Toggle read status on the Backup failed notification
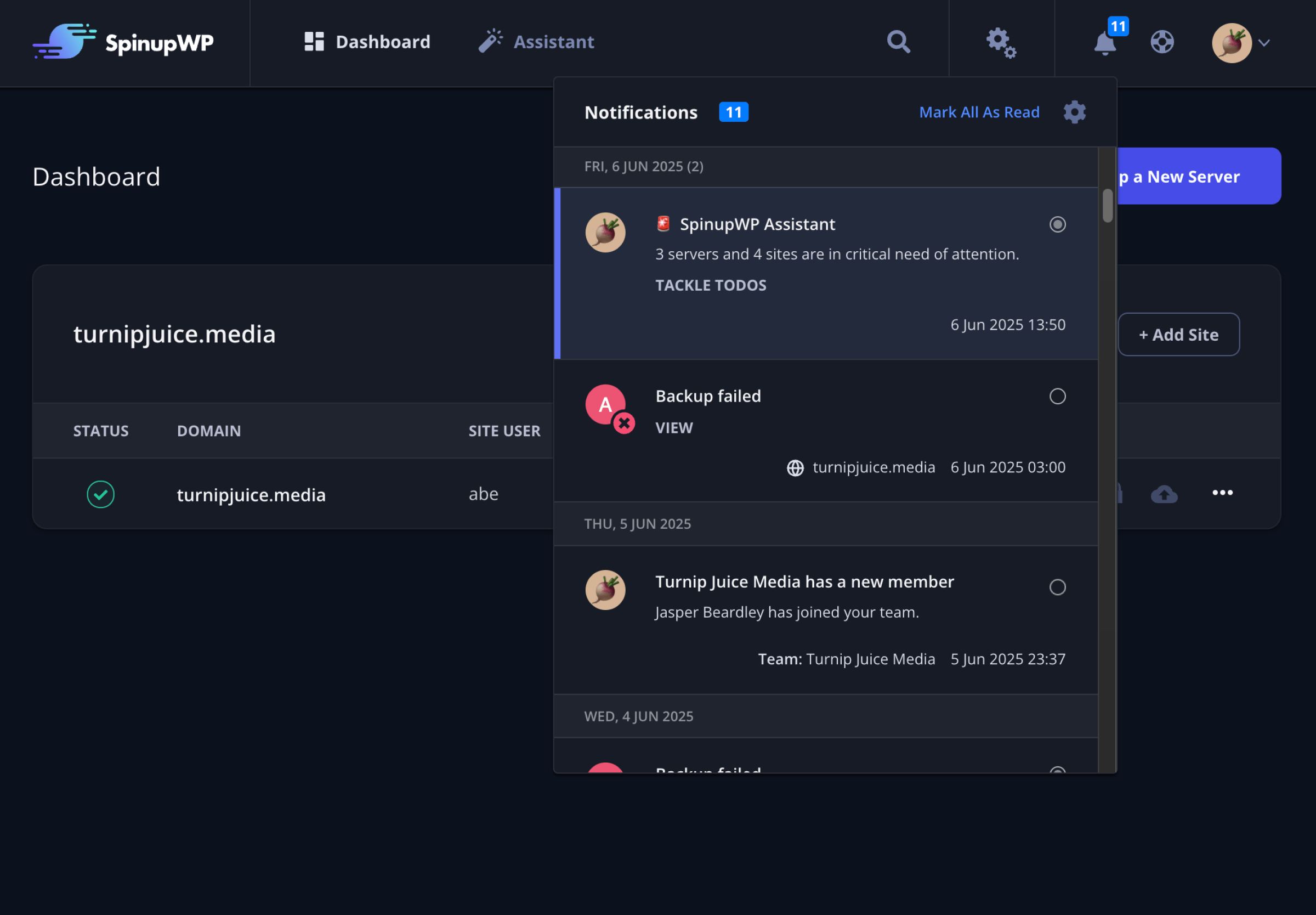 pyautogui.click(x=1058, y=396)
